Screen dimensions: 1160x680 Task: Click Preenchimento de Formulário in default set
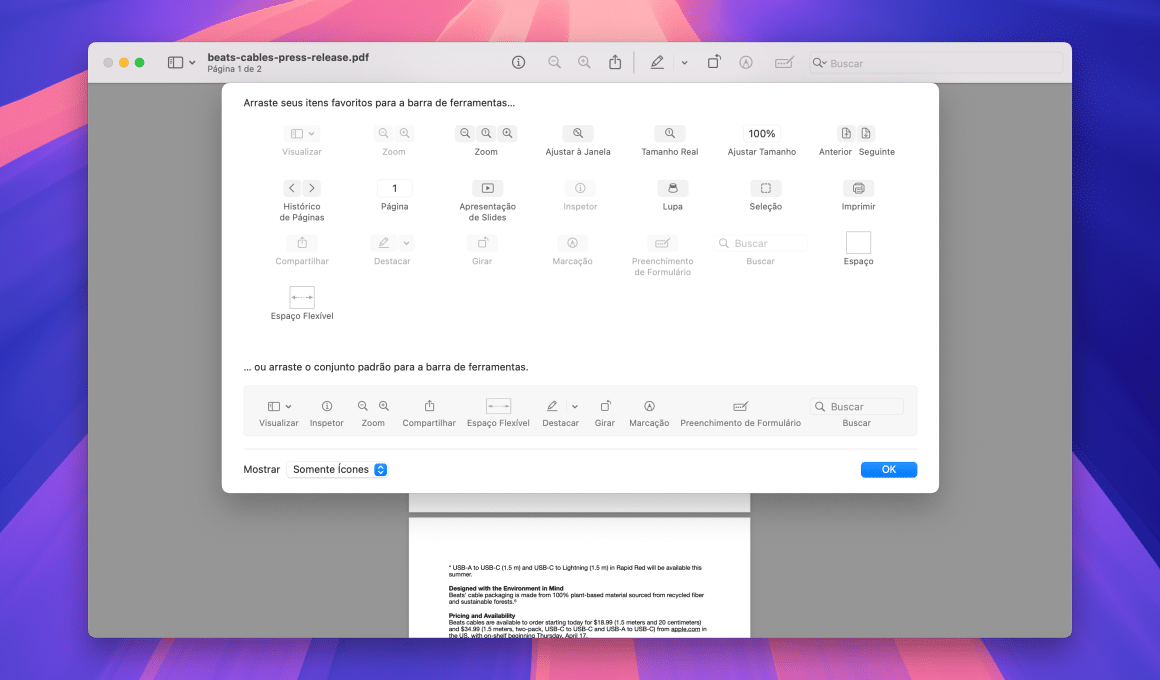[741, 406]
